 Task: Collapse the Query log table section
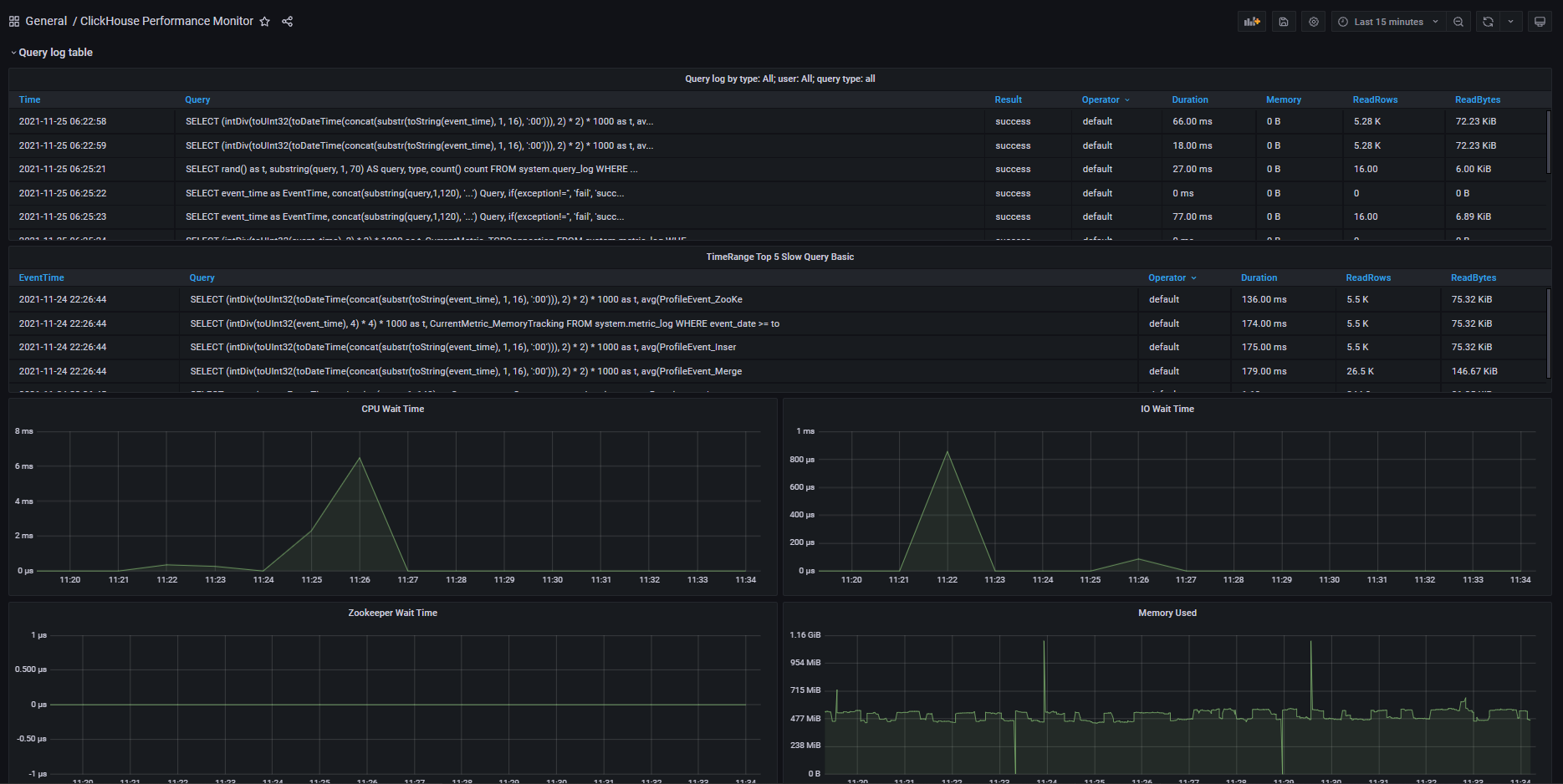coord(52,52)
